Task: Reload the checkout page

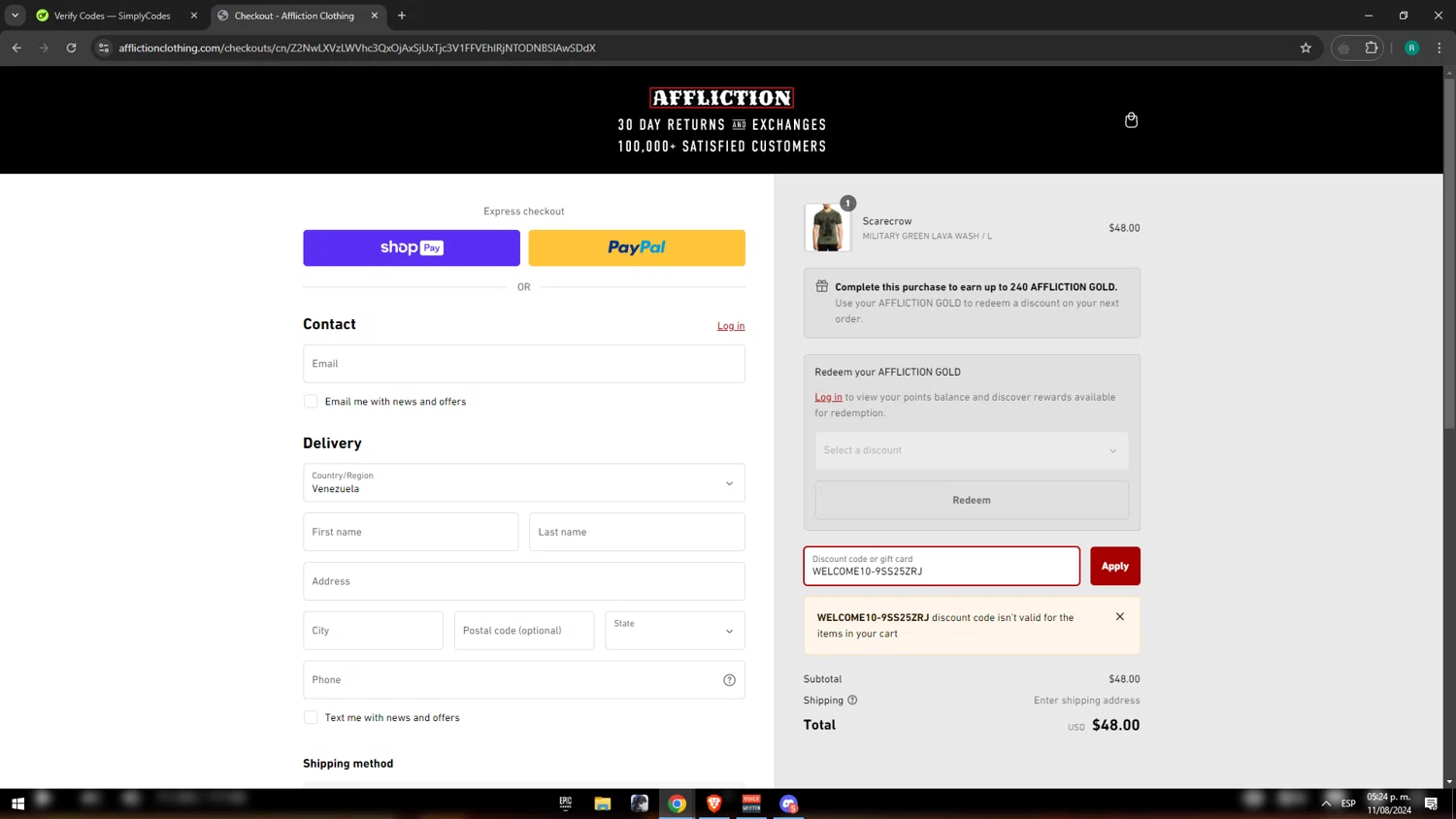Action: coord(71,48)
